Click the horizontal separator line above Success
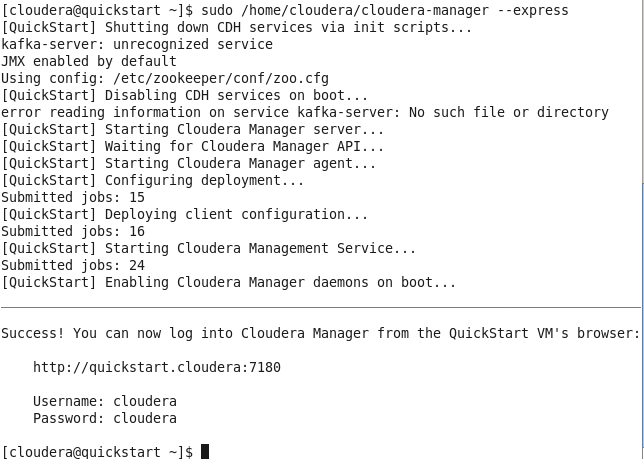The image size is (644, 459). tap(321, 307)
